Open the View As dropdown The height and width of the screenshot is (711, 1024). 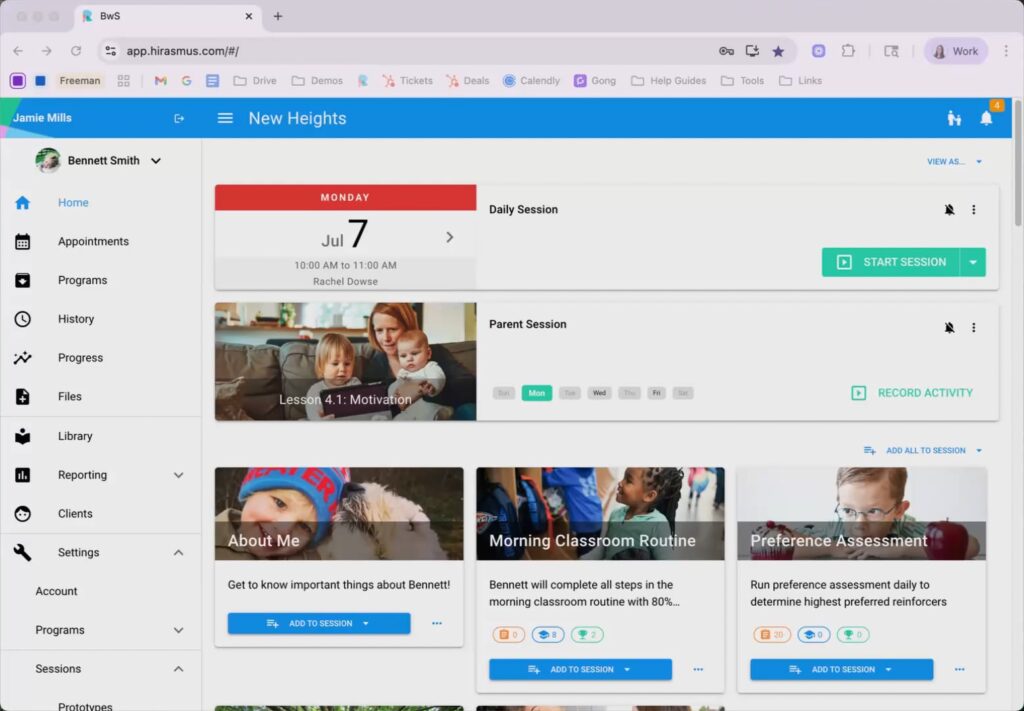(x=954, y=161)
